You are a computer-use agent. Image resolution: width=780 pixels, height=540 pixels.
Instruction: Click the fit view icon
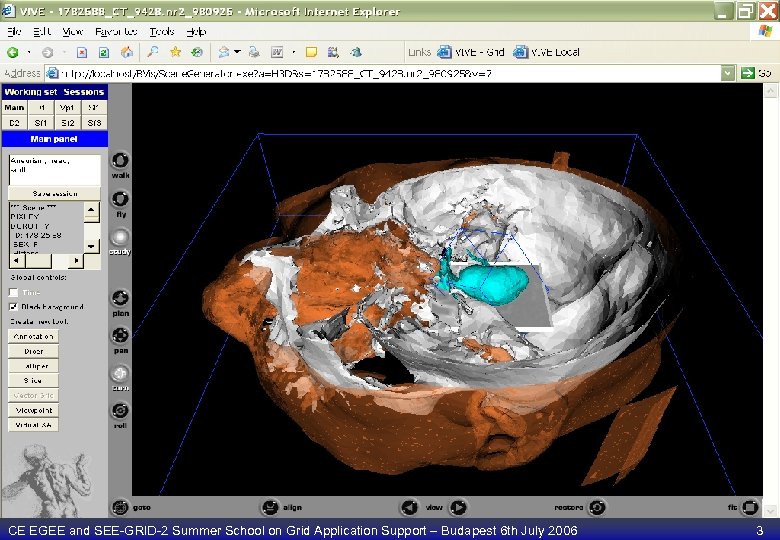point(750,507)
